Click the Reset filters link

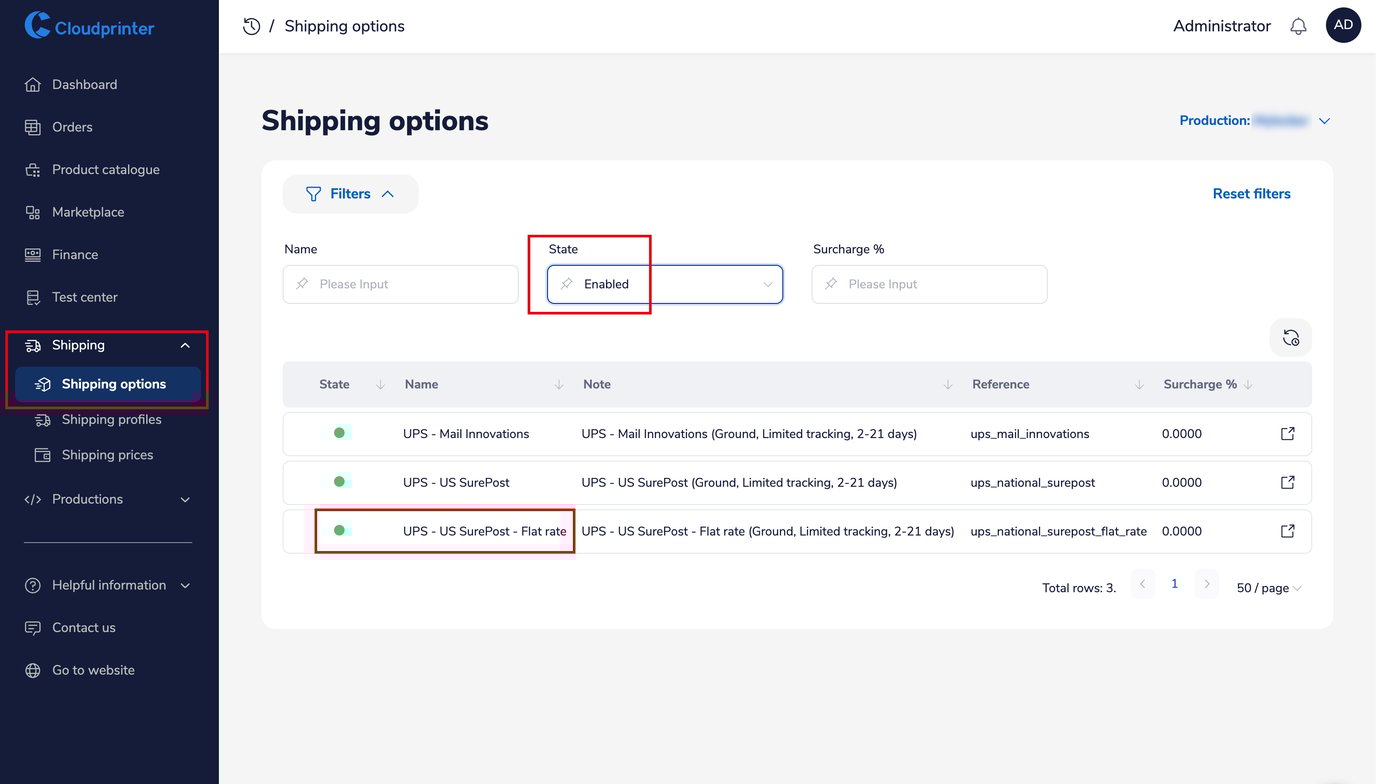click(1251, 193)
